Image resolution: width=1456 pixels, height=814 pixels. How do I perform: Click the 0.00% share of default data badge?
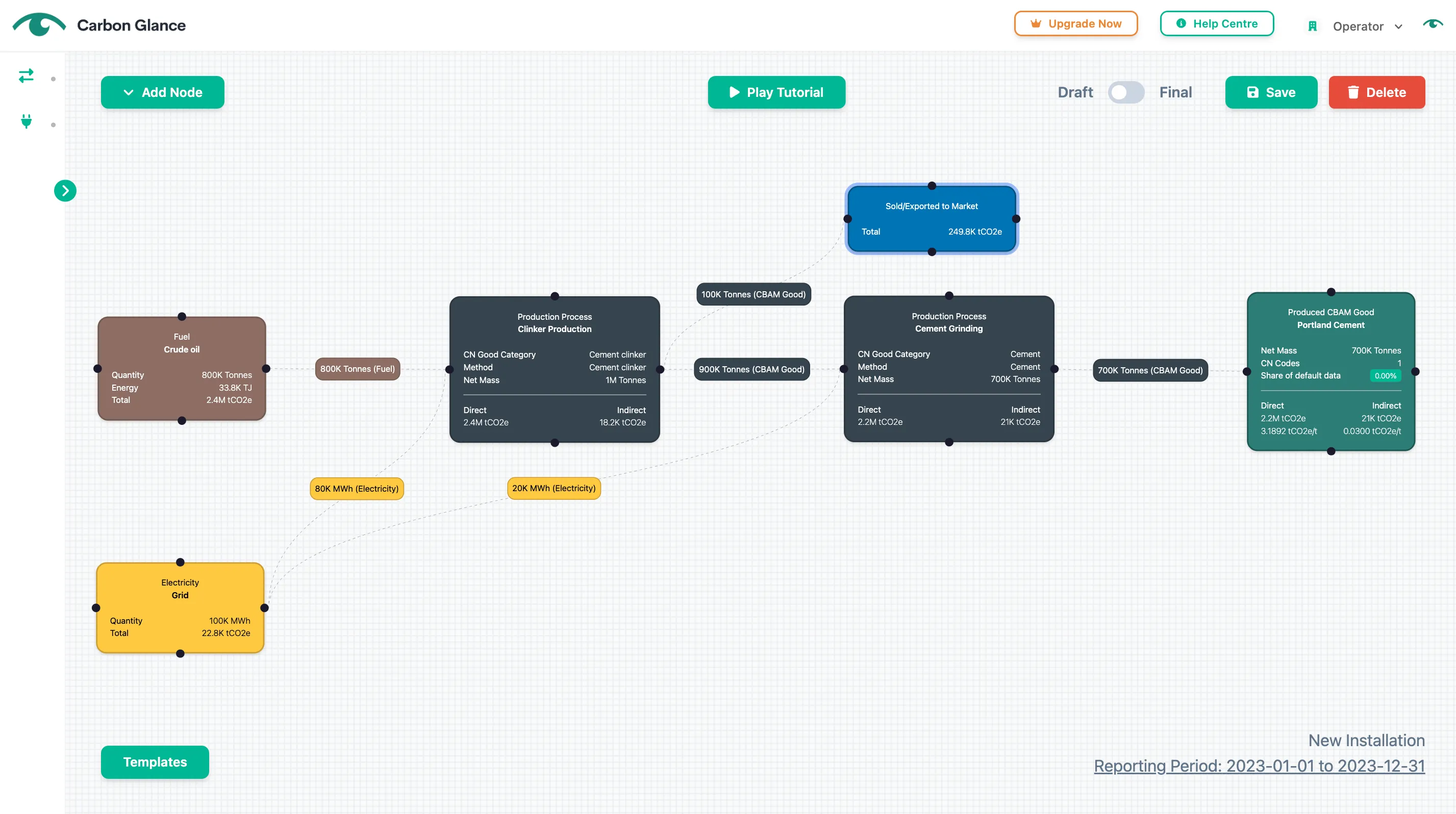(x=1386, y=376)
